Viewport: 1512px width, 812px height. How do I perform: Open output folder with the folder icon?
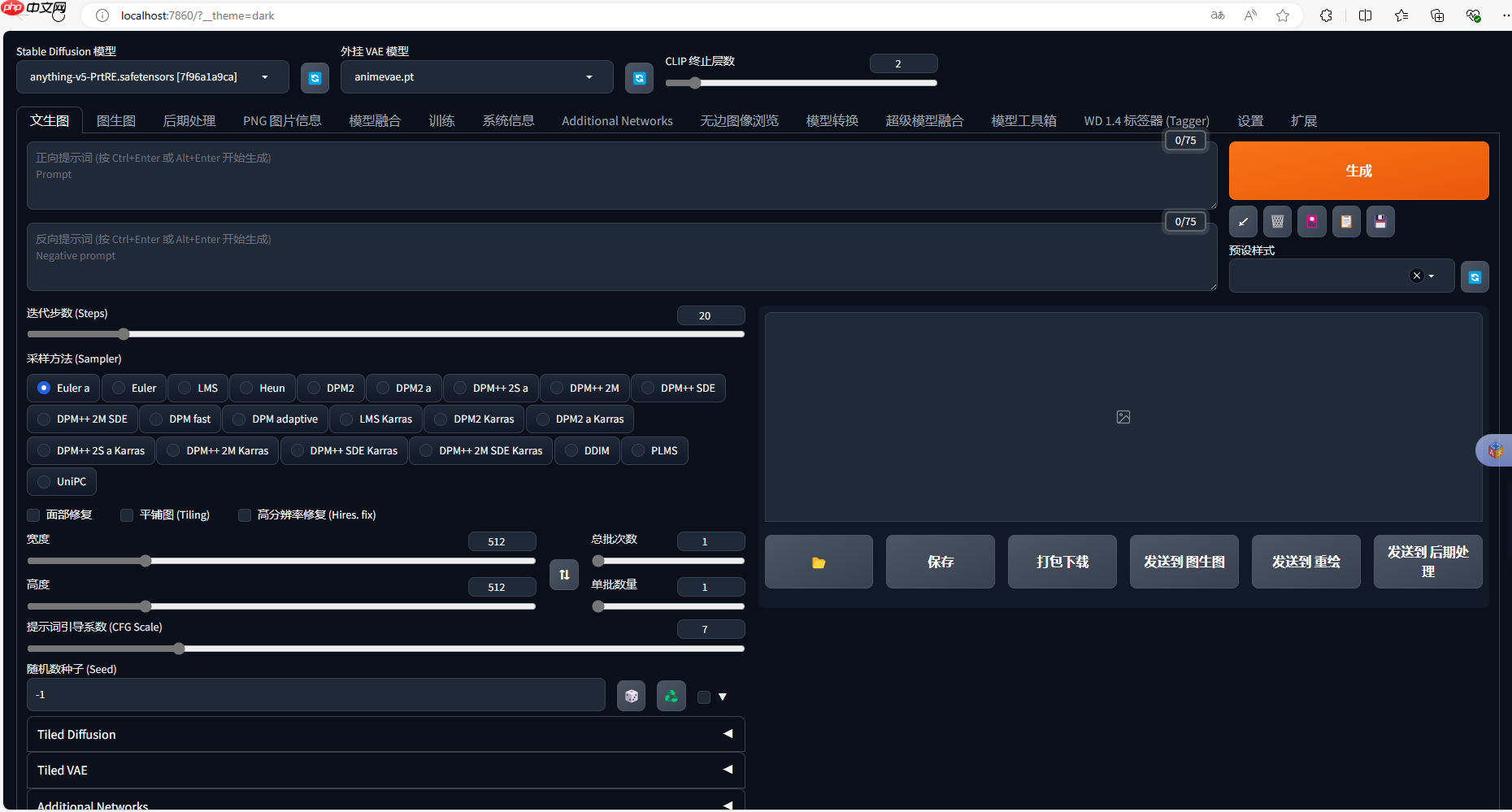click(x=818, y=561)
